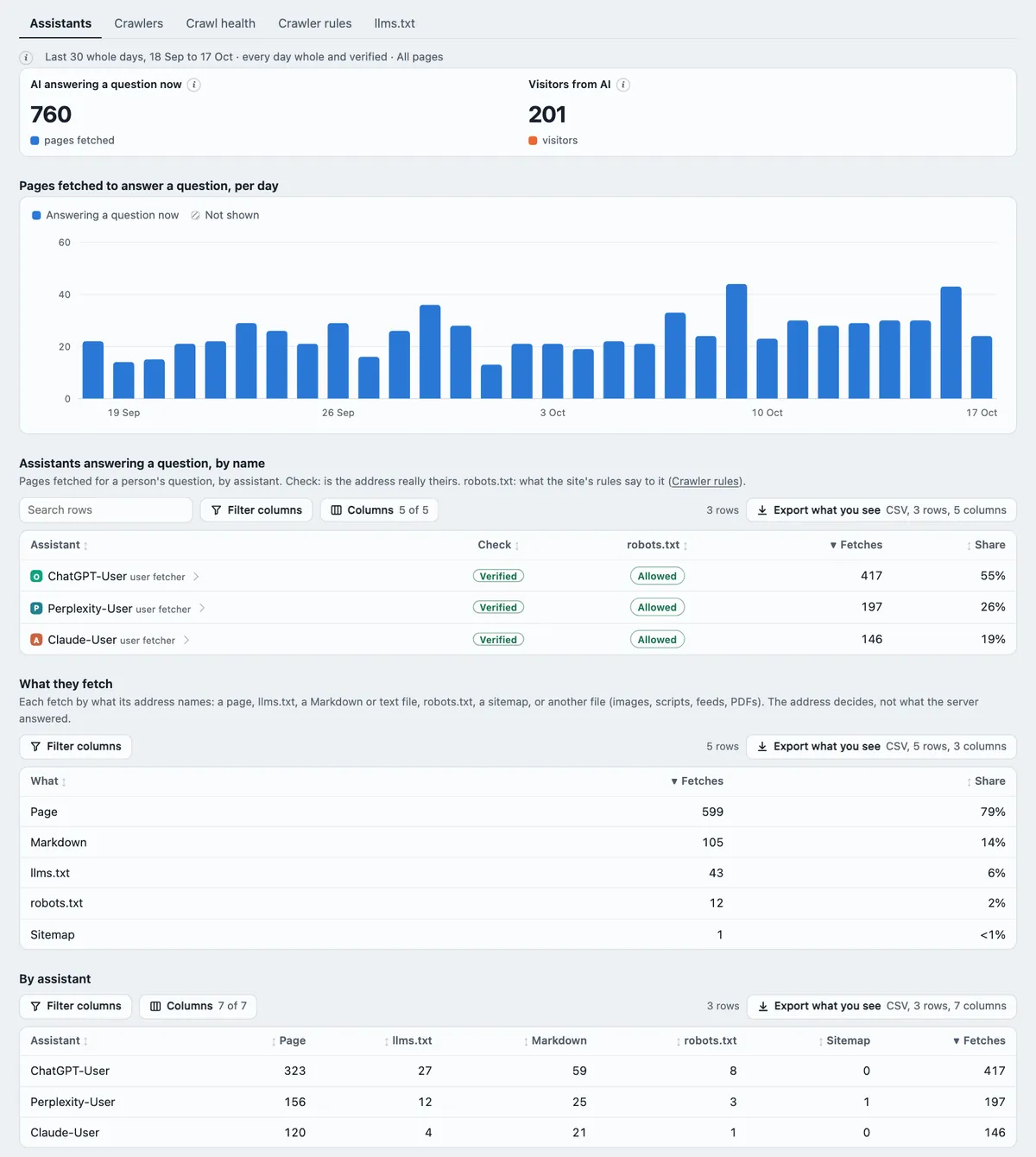Sort by the Check column header
Screen dimensions: 1036x1157
(x=498, y=545)
